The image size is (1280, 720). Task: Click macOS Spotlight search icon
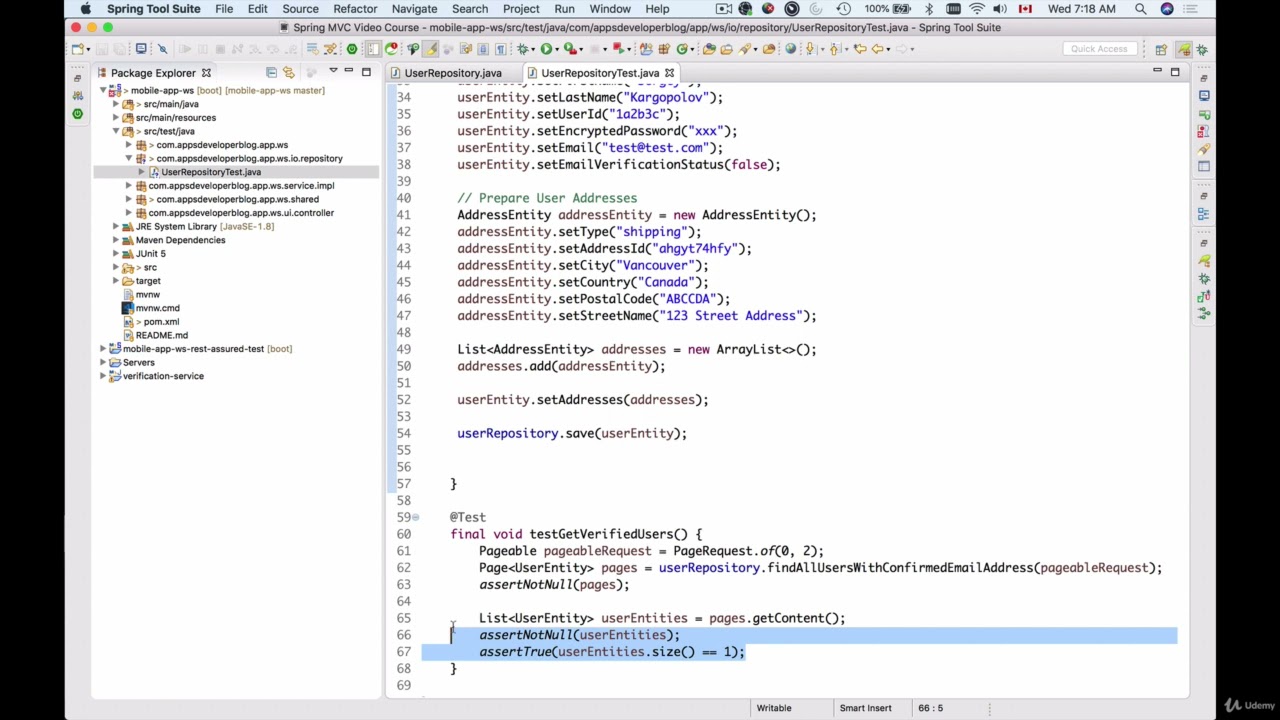pos(1140,9)
